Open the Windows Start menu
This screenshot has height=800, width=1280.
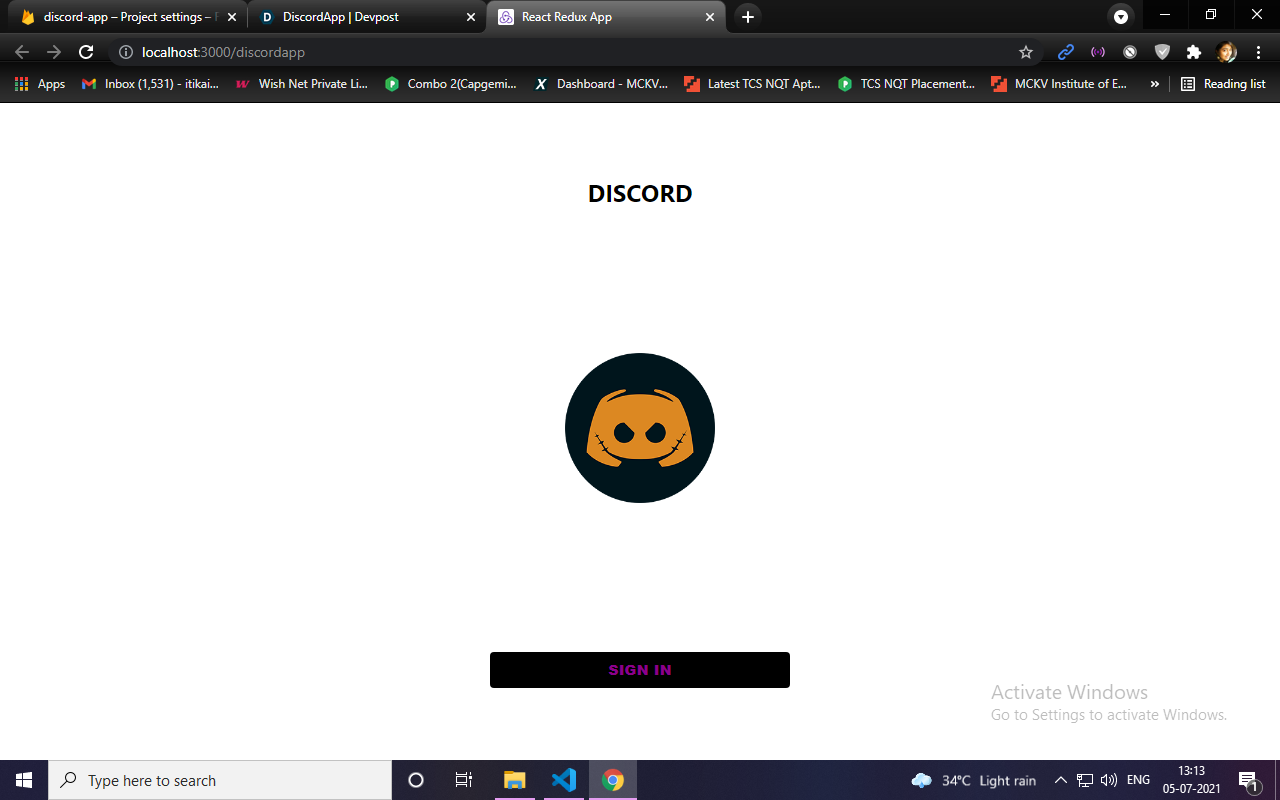(x=24, y=780)
